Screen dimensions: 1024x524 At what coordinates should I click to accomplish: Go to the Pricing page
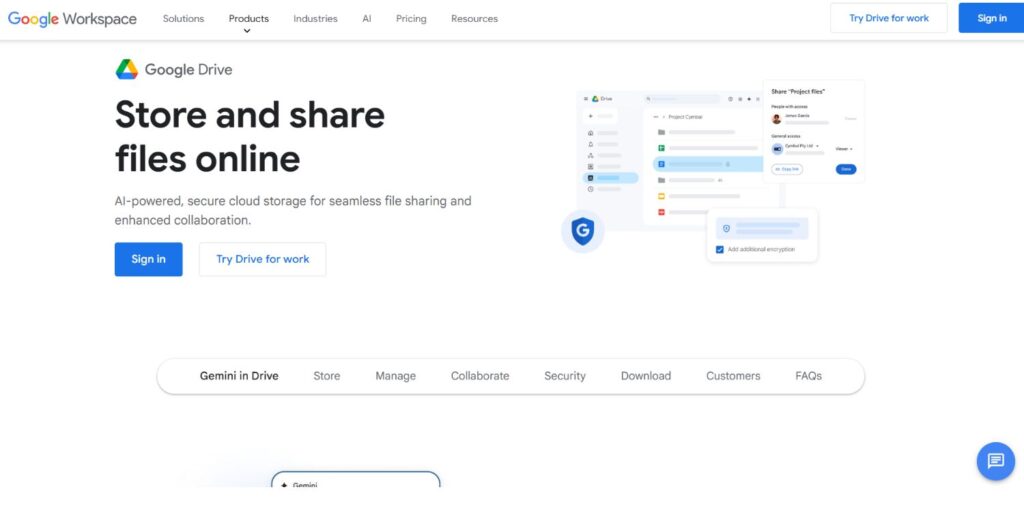click(x=411, y=18)
